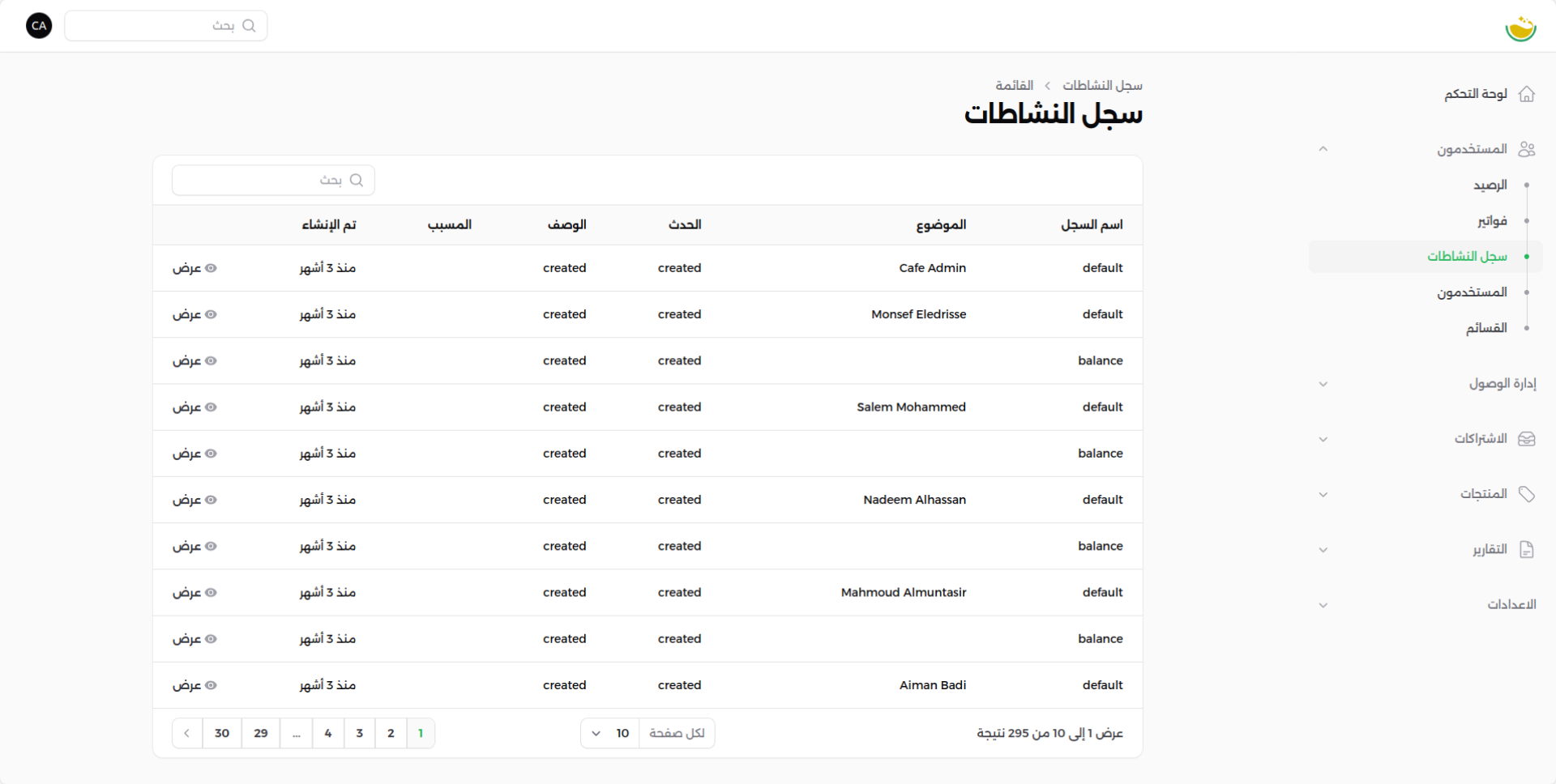The width and height of the screenshot is (1556, 784).
Task: Go to pagination page 29
Action: coord(261,733)
